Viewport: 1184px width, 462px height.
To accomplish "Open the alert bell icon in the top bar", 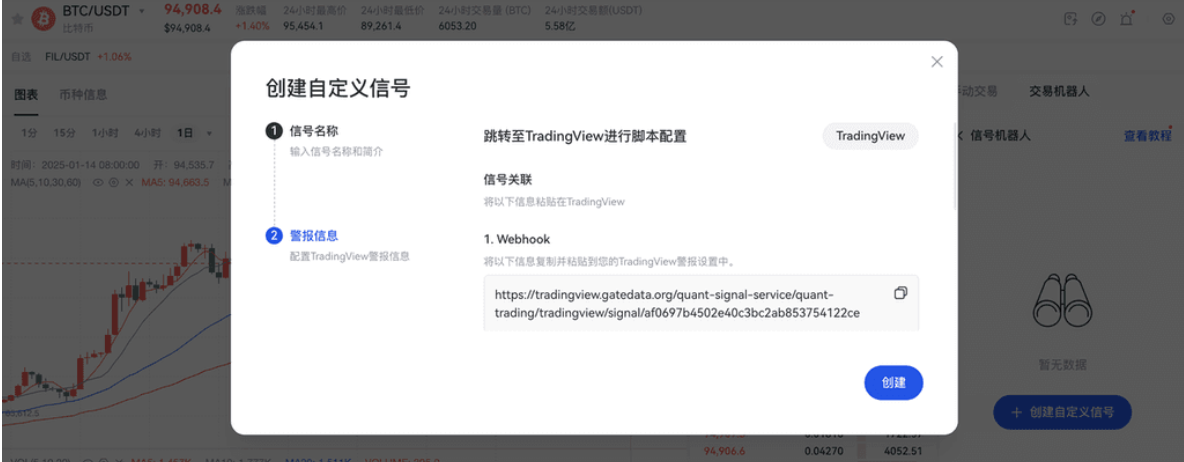I will tap(1127, 19).
